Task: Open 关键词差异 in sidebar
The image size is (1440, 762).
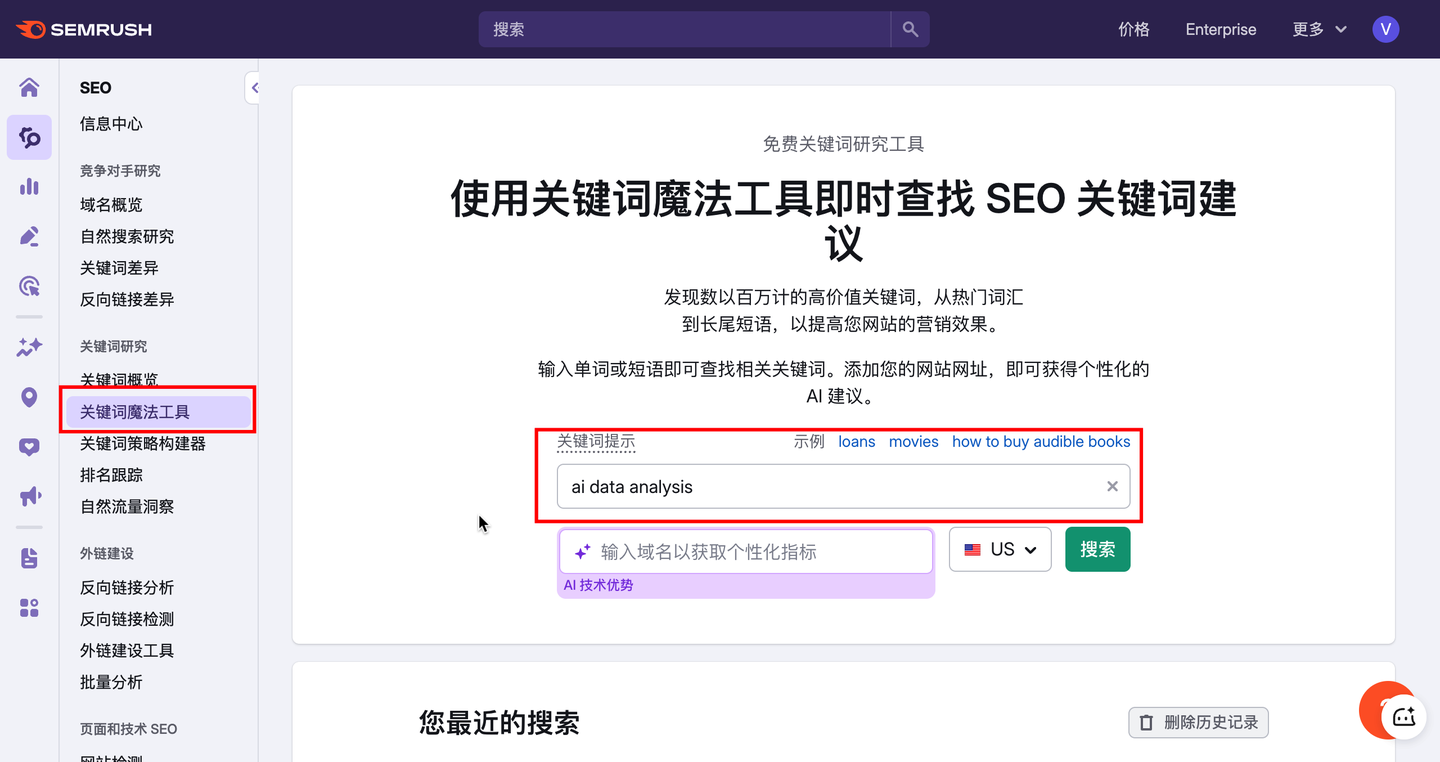Action: [x=119, y=268]
